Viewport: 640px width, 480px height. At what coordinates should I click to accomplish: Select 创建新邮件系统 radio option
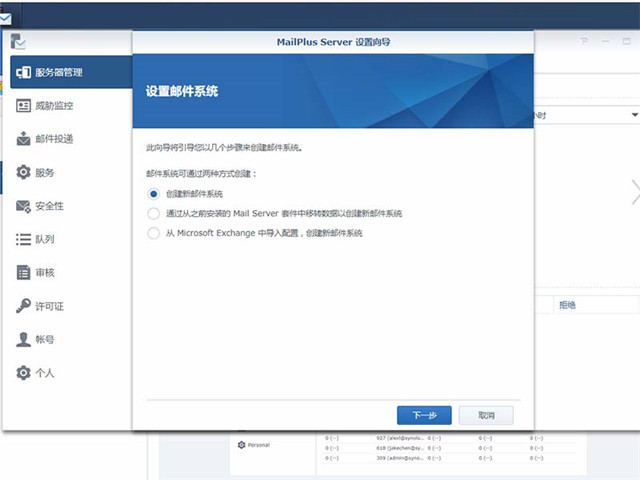153,194
